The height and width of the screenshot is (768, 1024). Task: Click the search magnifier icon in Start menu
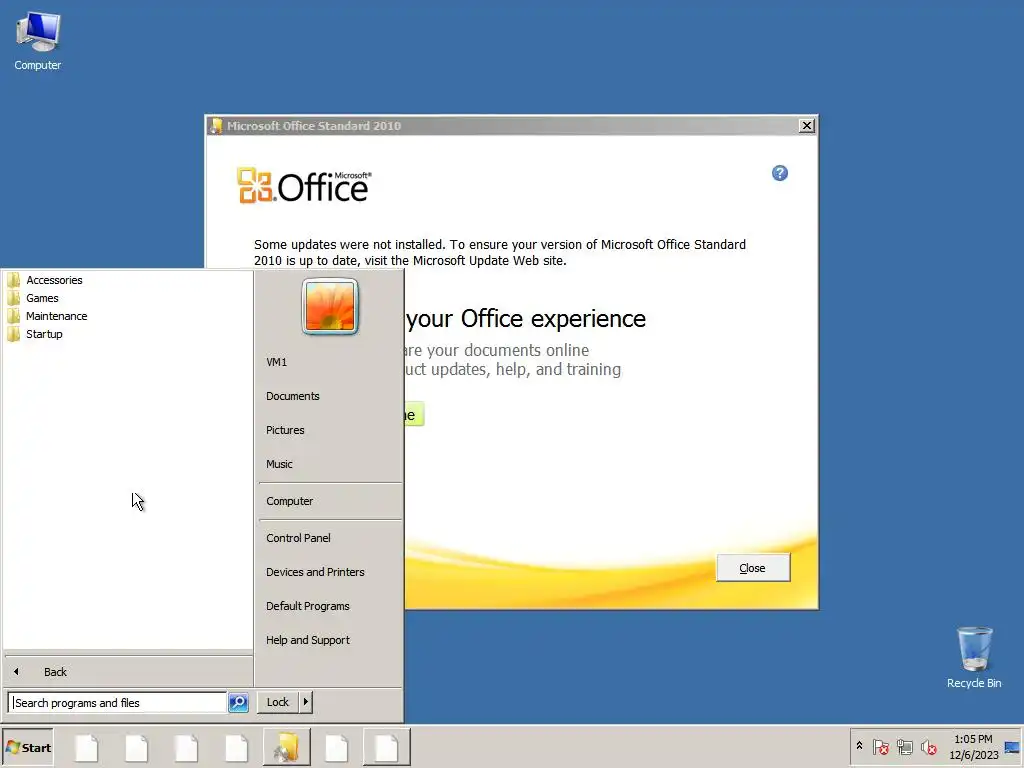pyautogui.click(x=238, y=703)
